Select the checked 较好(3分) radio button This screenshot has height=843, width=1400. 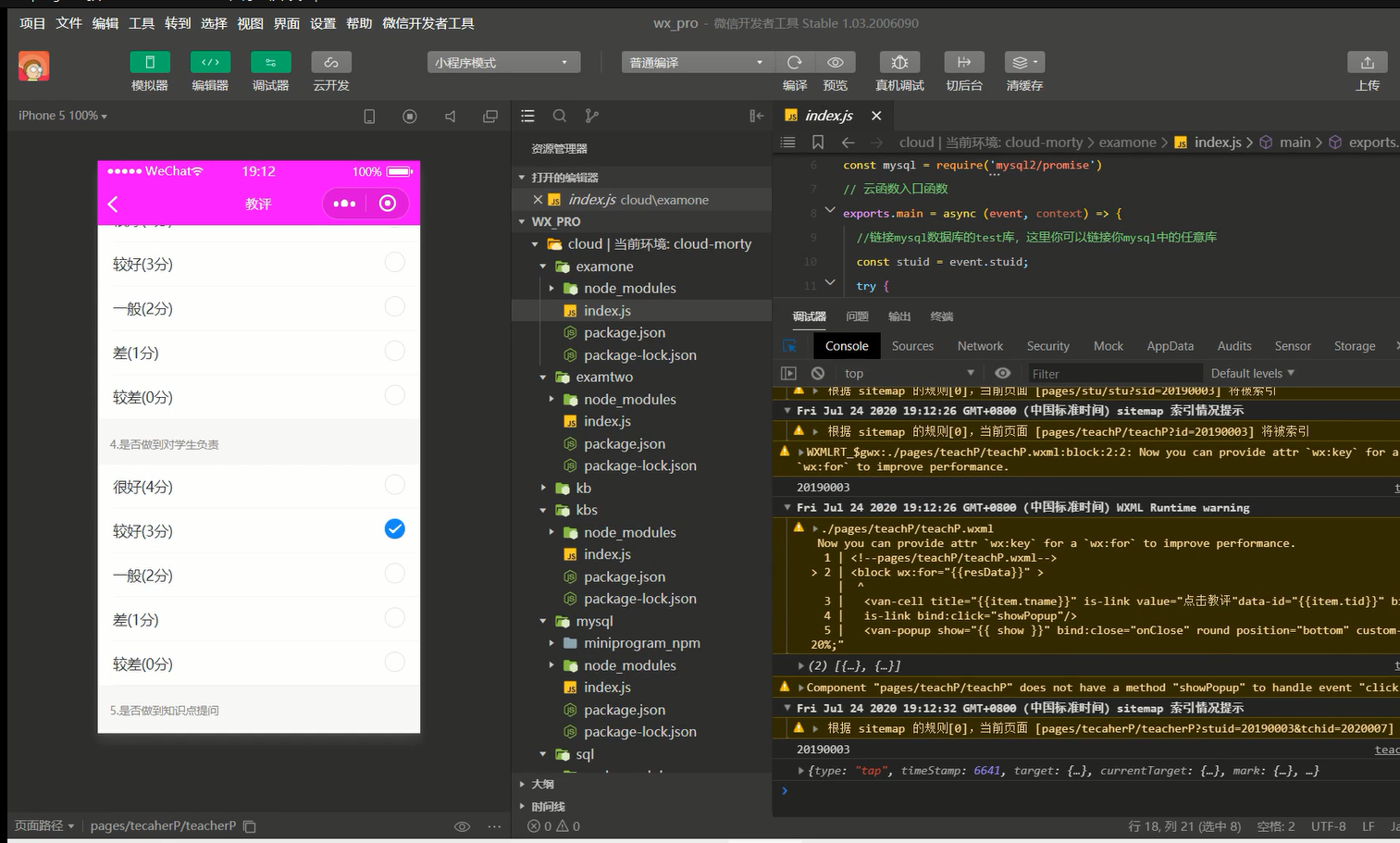pos(394,529)
